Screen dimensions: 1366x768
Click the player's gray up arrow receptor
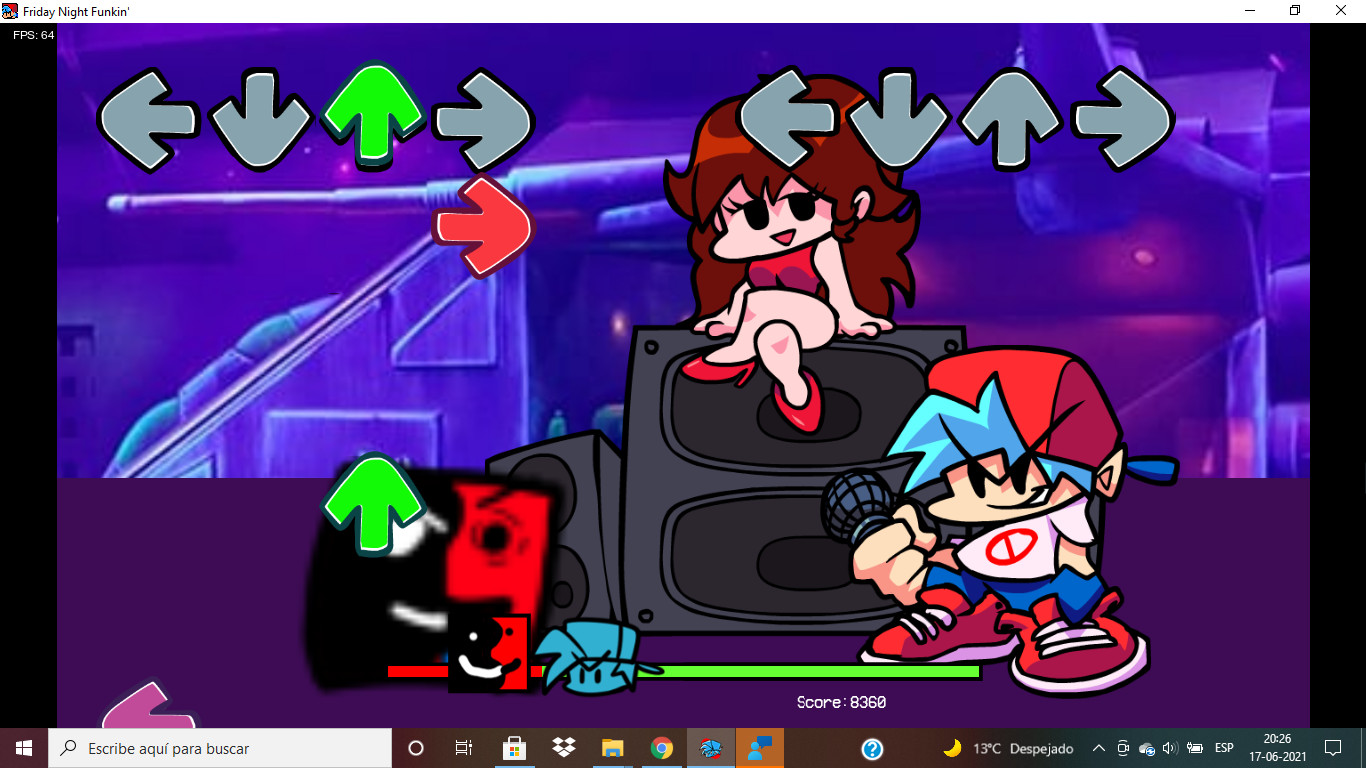tap(1008, 120)
